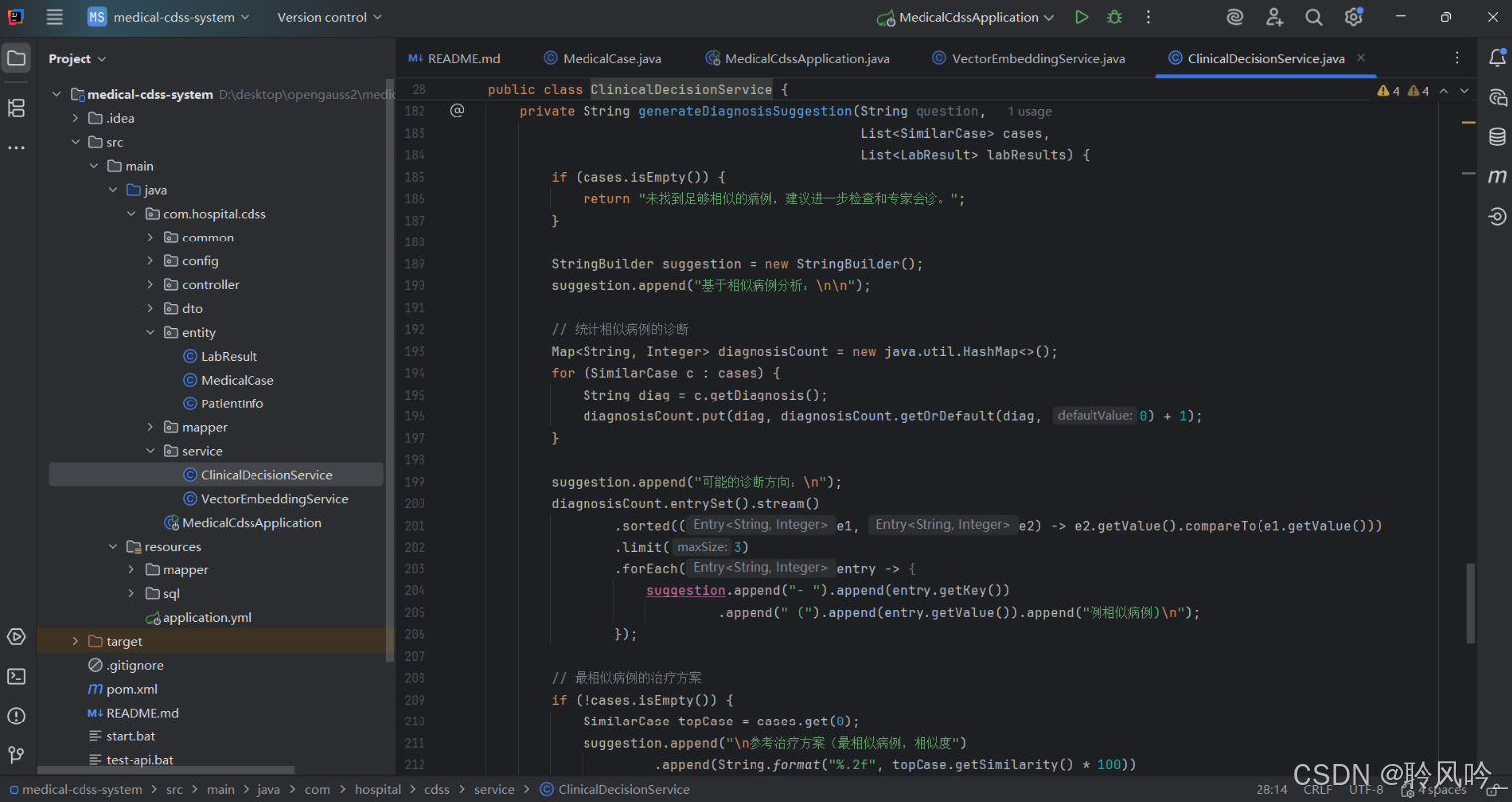This screenshot has width=1512, height=802.
Task: Click the CRLF line separator in status bar
Action: 1317,789
